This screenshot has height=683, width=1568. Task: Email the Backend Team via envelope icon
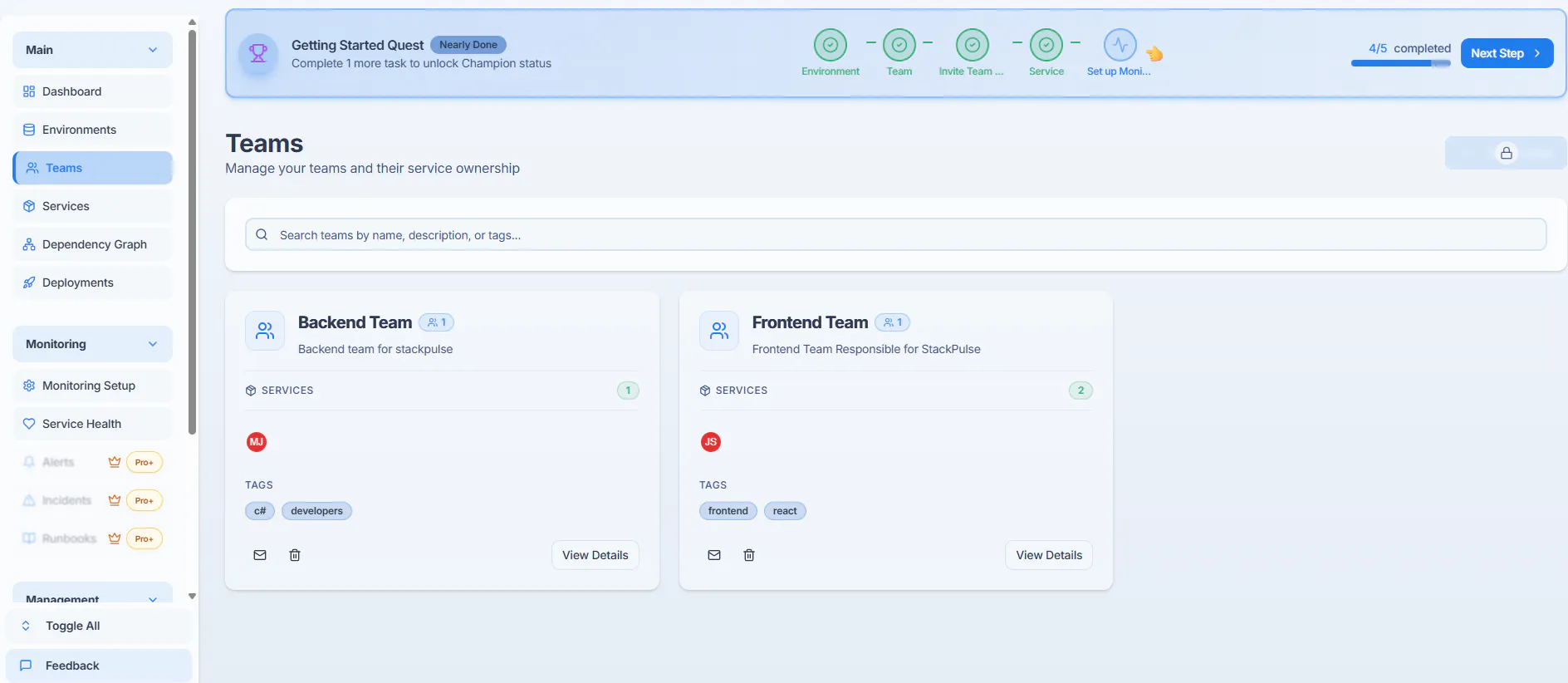[260, 555]
